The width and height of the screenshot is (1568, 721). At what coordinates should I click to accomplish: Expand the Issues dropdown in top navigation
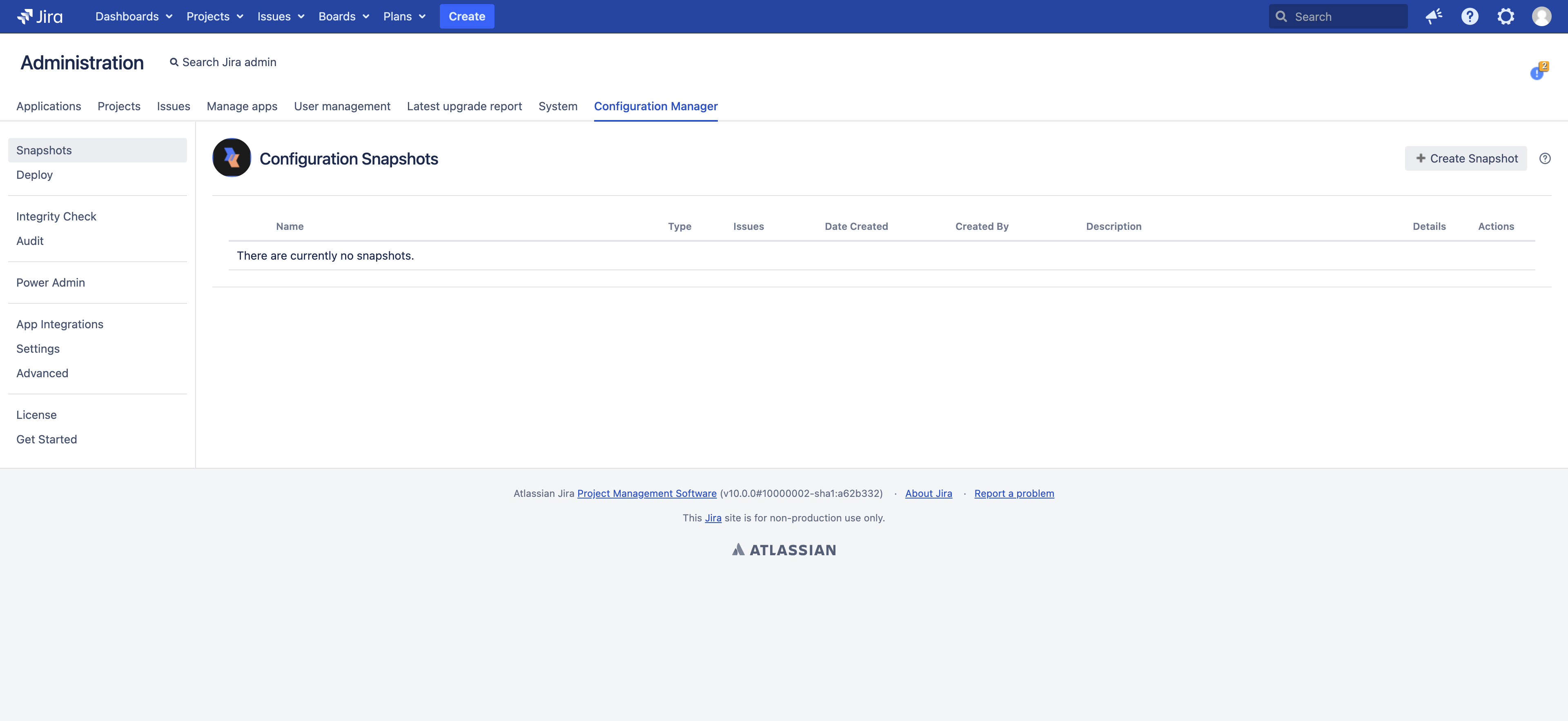(281, 16)
